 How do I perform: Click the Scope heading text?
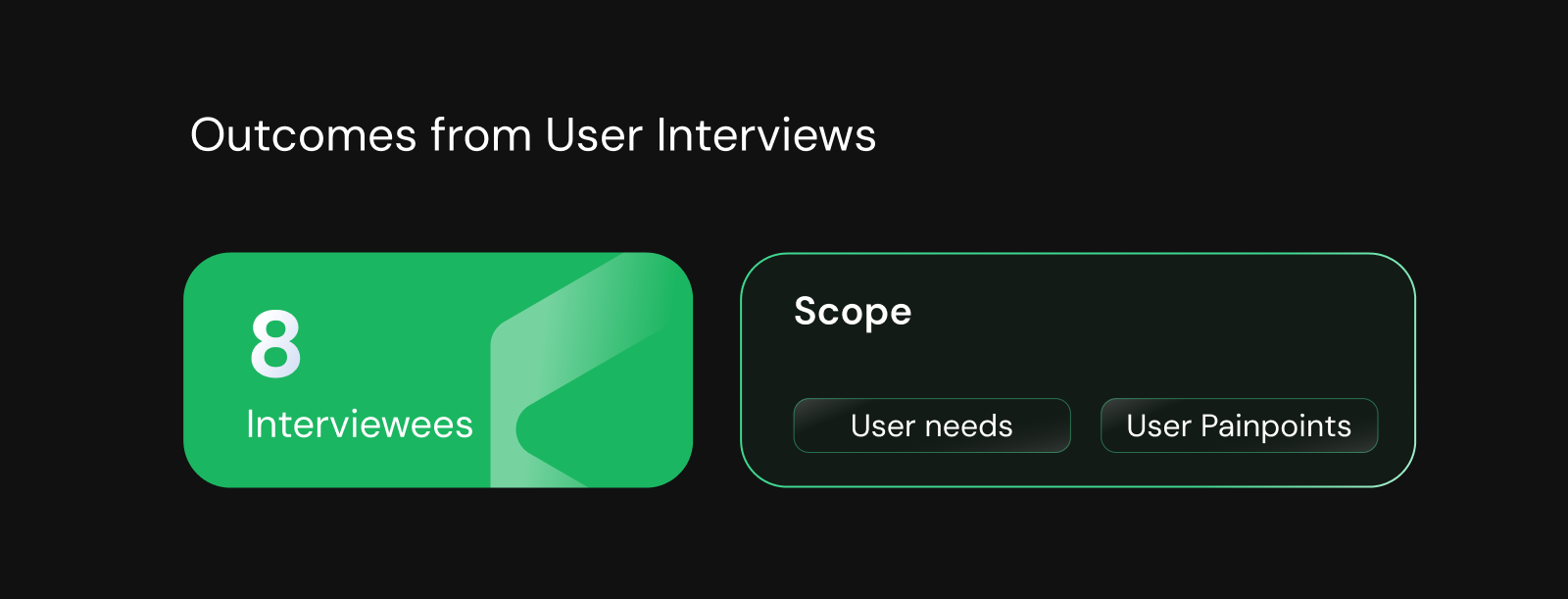[x=853, y=312]
